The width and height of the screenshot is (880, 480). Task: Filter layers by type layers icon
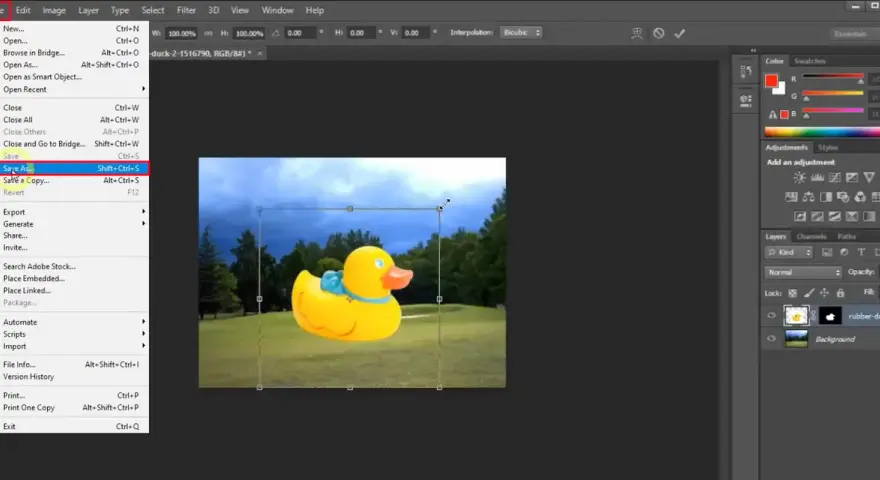pos(861,253)
